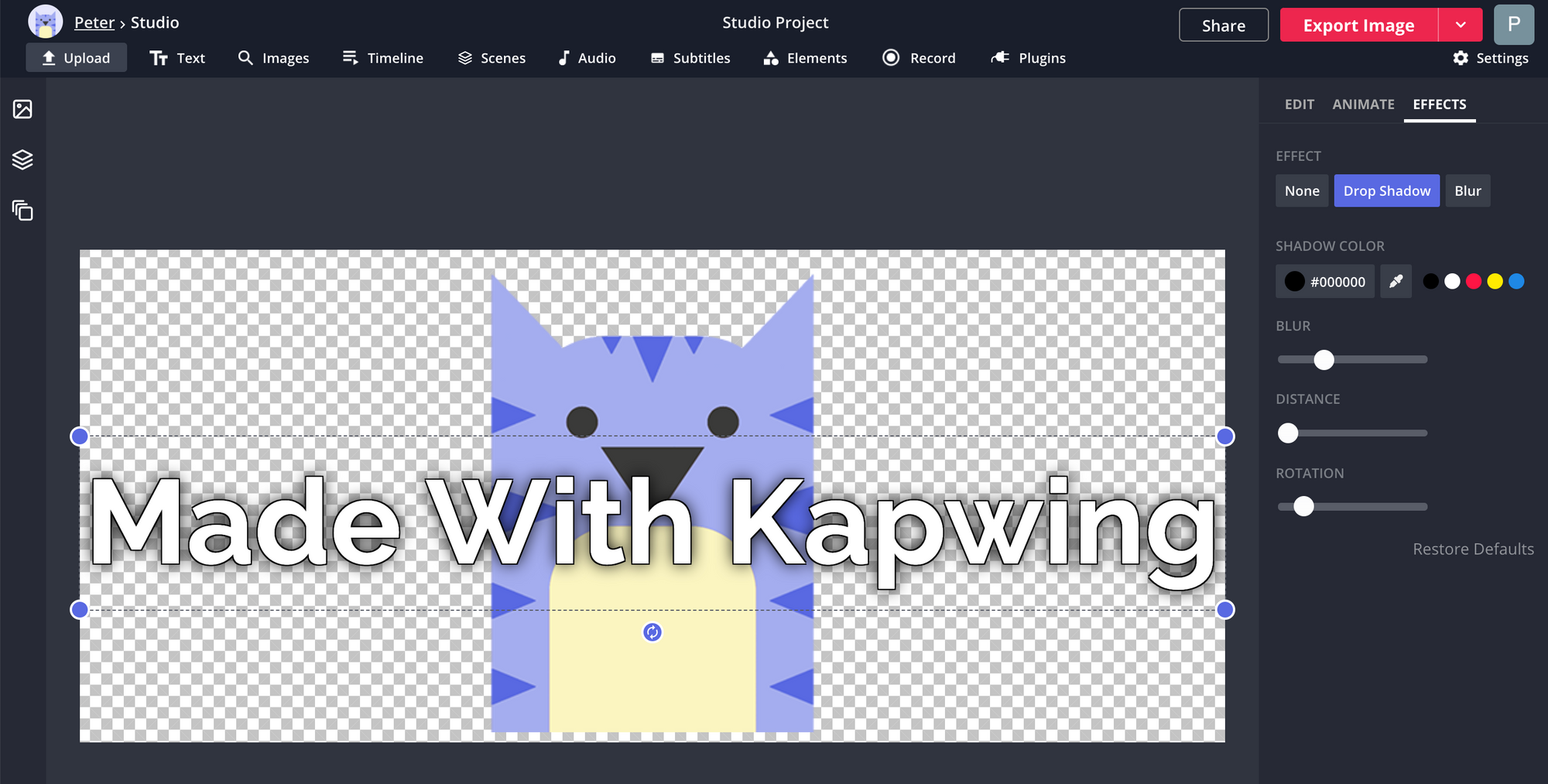Switch to the EDIT tab
This screenshot has height=784, width=1548.
tap(1299, 104)
